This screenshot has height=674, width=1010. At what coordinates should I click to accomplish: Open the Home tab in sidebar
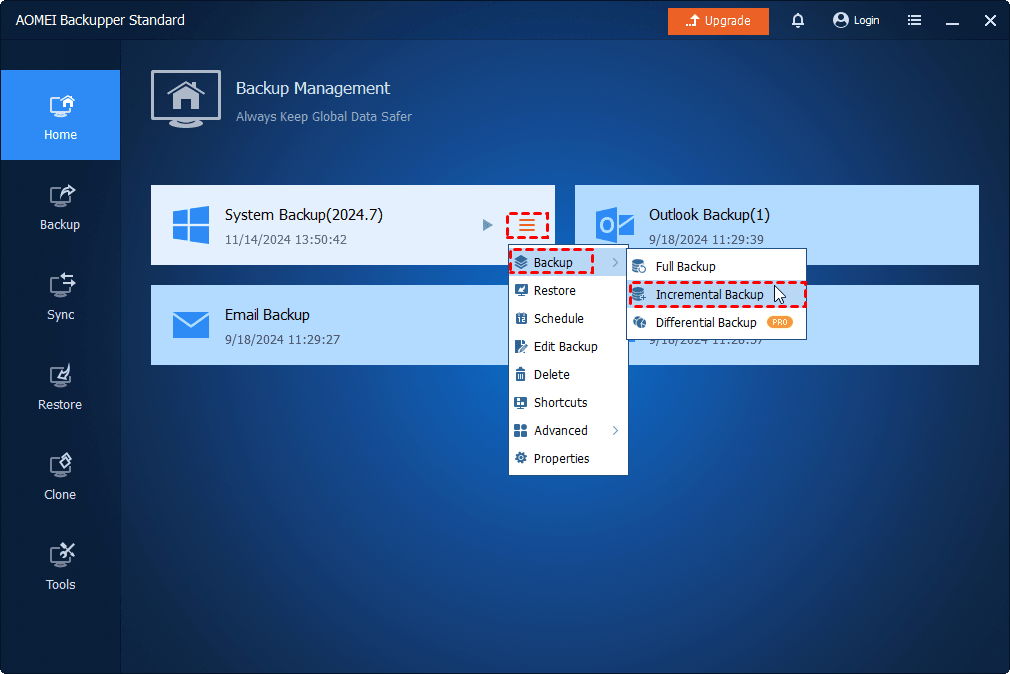pos(61,115)
